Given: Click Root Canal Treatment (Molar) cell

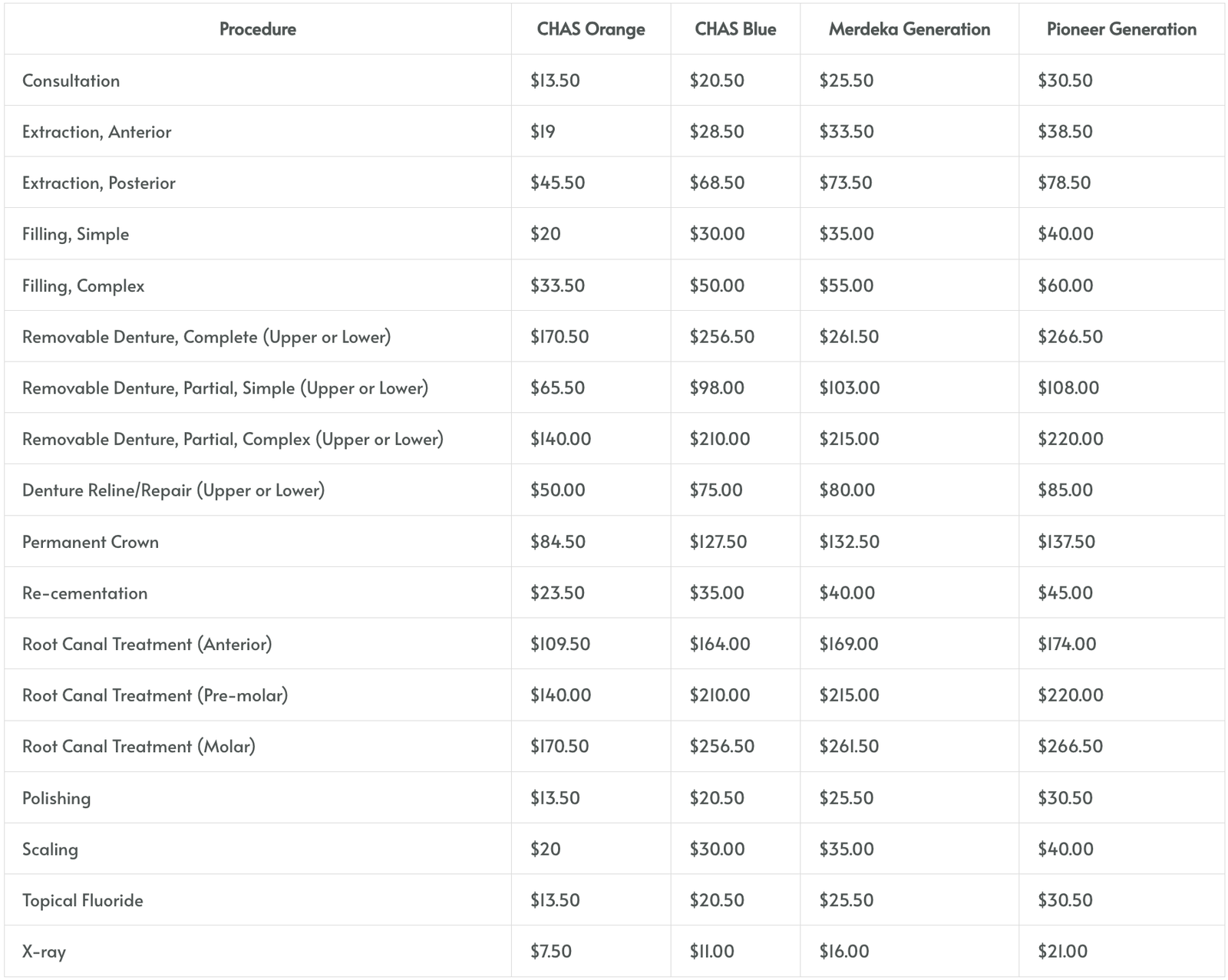Looking at the screenshot, I should (x=139, y=747).
